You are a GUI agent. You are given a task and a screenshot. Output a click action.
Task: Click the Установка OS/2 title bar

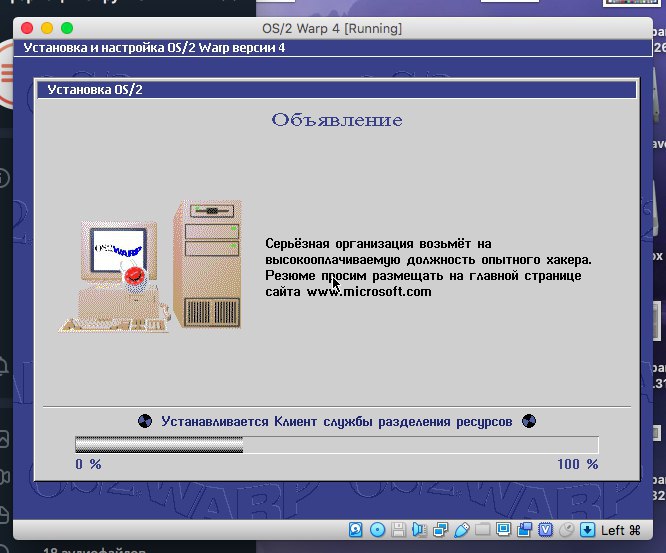tap(337, 90)
